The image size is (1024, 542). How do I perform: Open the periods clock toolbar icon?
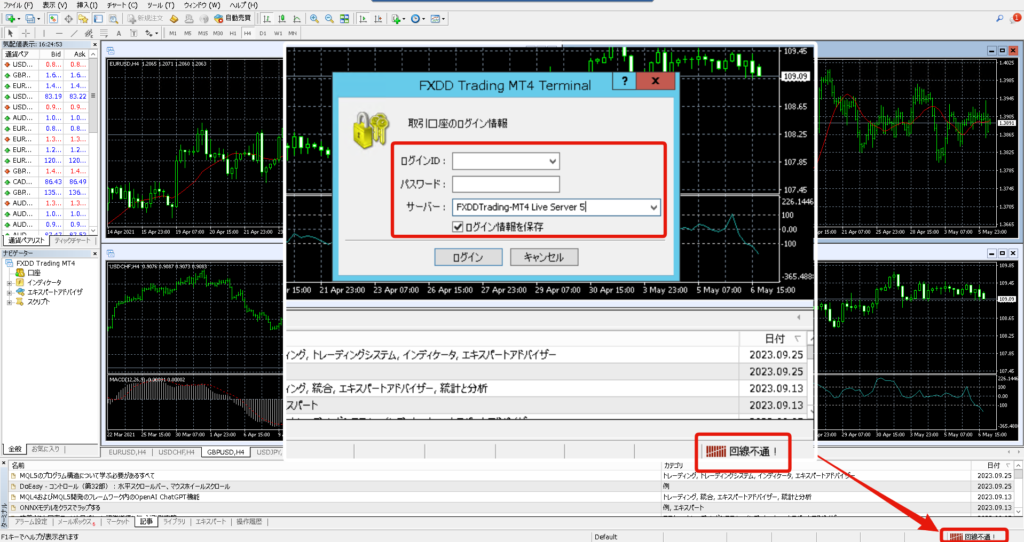coord(416,19)
